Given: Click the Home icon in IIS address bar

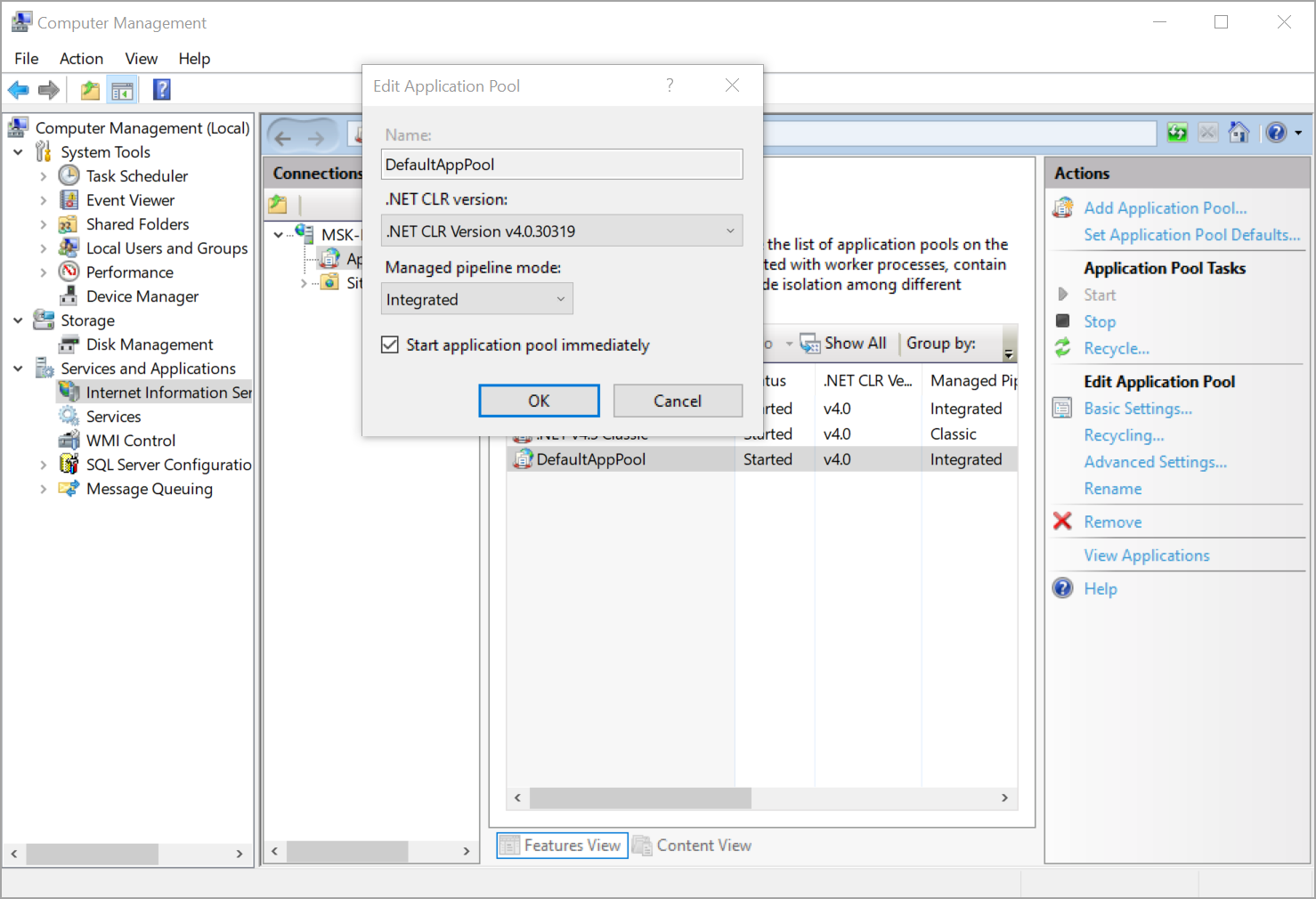Looking at the screenshot, I should click(1239, 133).
